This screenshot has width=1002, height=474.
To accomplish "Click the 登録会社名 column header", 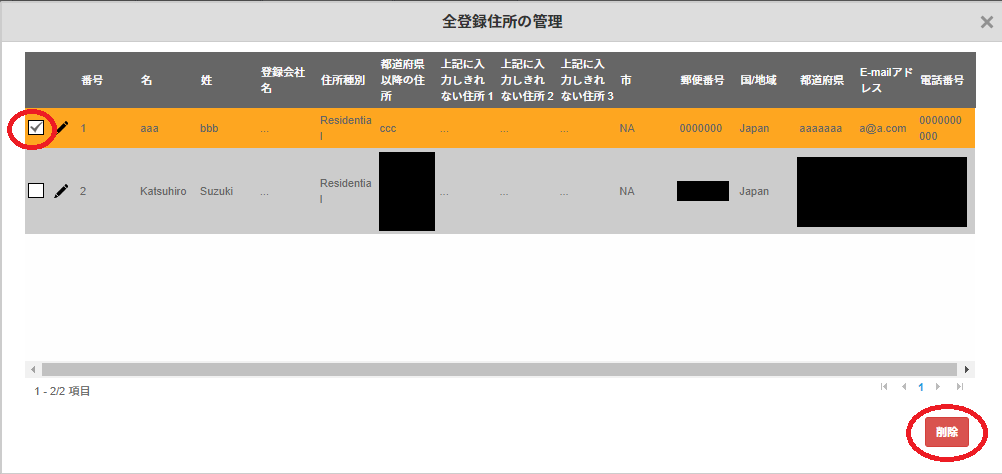I will pos(282,80).
